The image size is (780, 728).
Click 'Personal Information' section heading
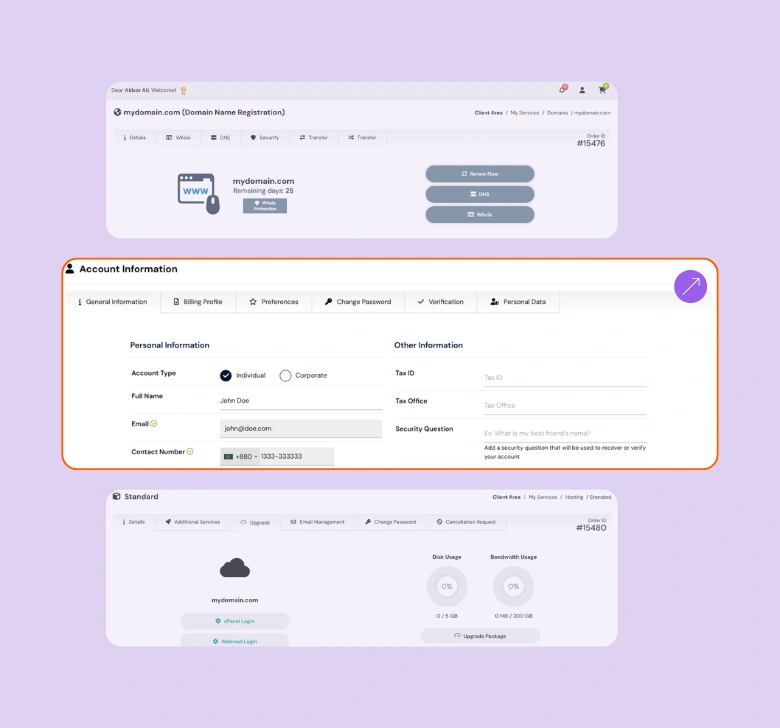click(170, 345)
